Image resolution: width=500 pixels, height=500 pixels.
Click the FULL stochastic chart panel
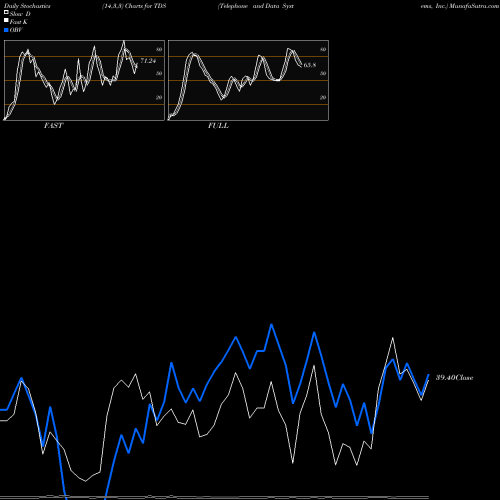tap(248, 80)
